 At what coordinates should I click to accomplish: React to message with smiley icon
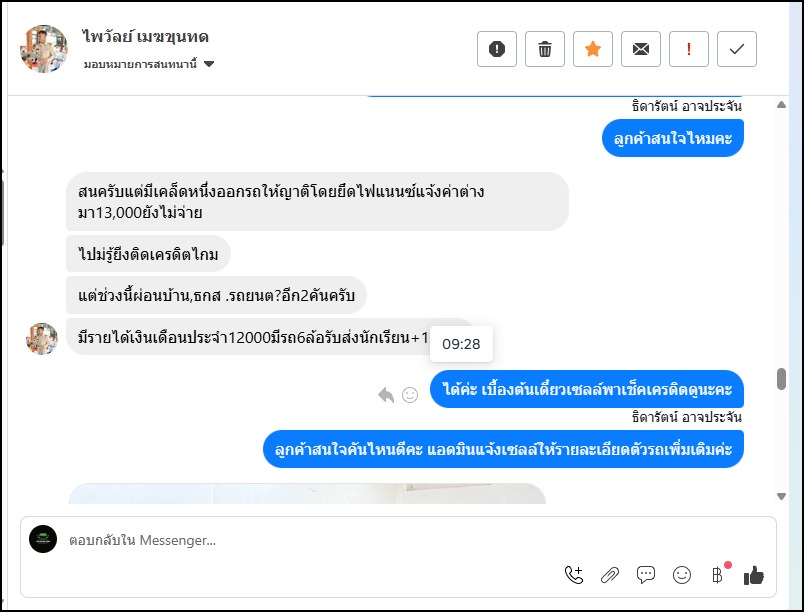pos(410,395)
